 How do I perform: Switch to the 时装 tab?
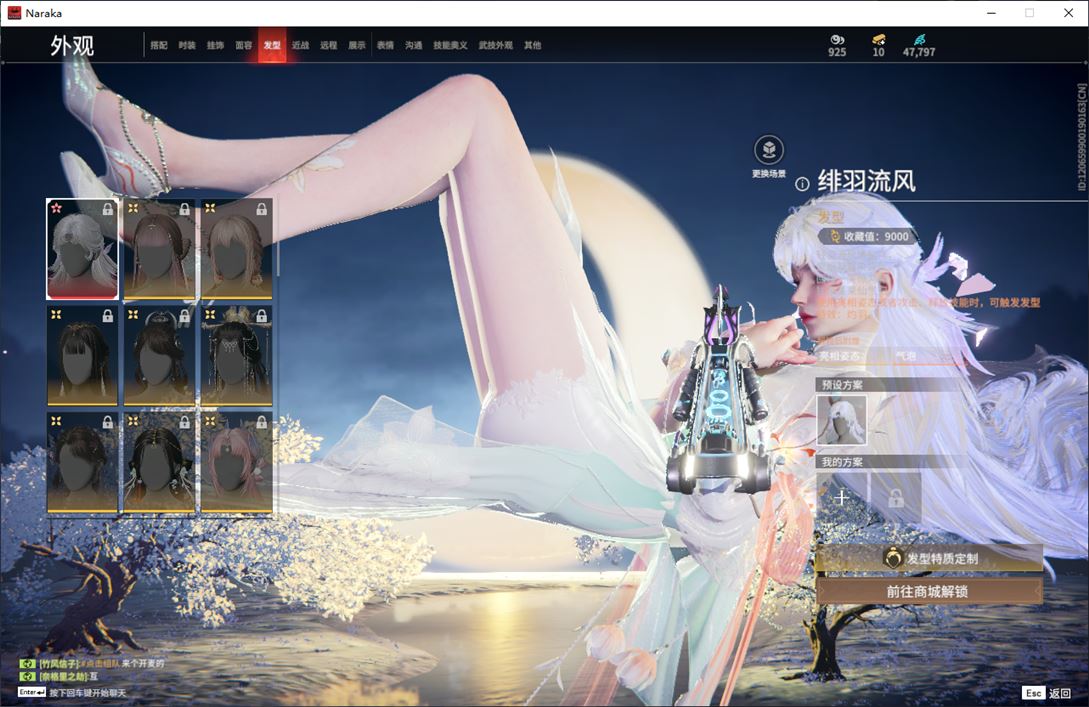[x=187, y=45]
